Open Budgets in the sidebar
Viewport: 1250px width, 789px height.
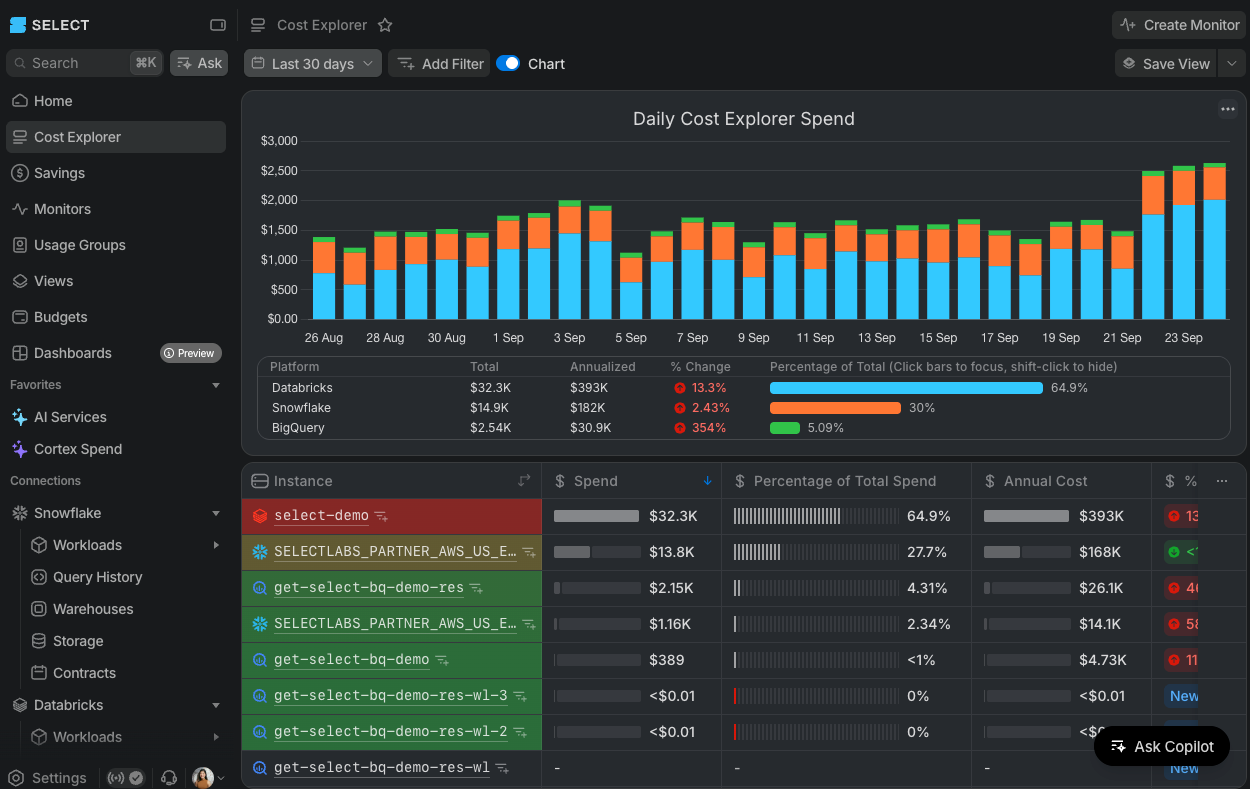pyautogui.click(x=116, y=317)
